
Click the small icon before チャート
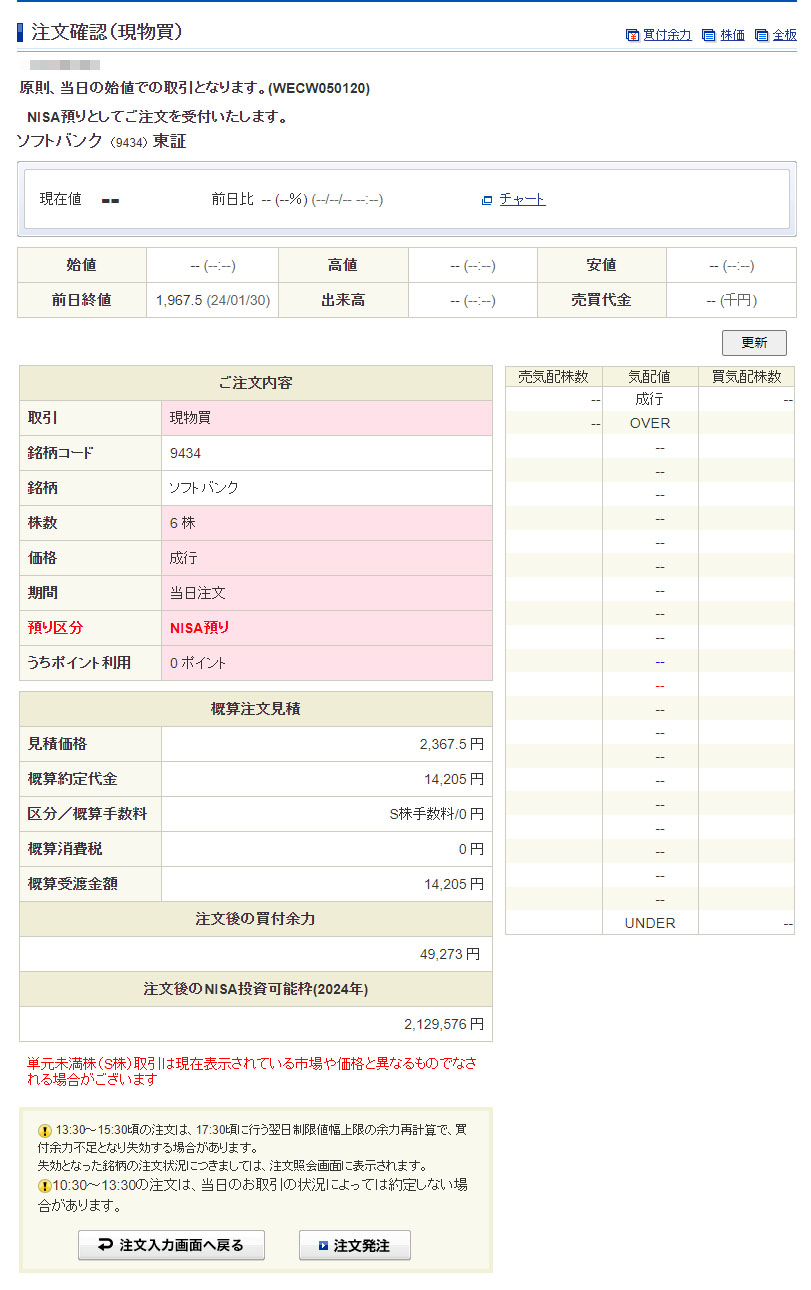pos(487,200)
